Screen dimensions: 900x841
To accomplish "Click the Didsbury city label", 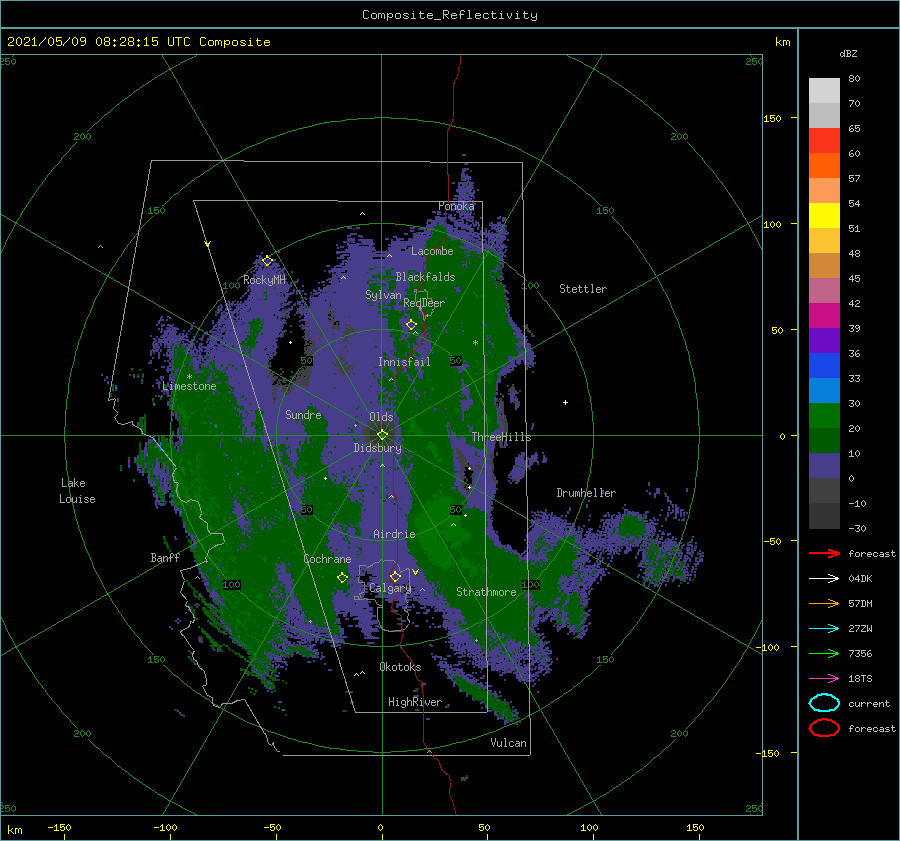I will [x=378, y=448].
